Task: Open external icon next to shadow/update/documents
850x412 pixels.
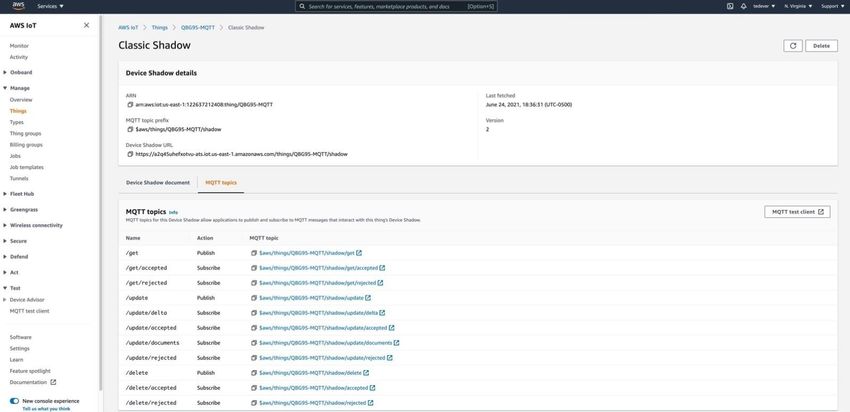Action: pyautogui.click(x=396, y=343)
